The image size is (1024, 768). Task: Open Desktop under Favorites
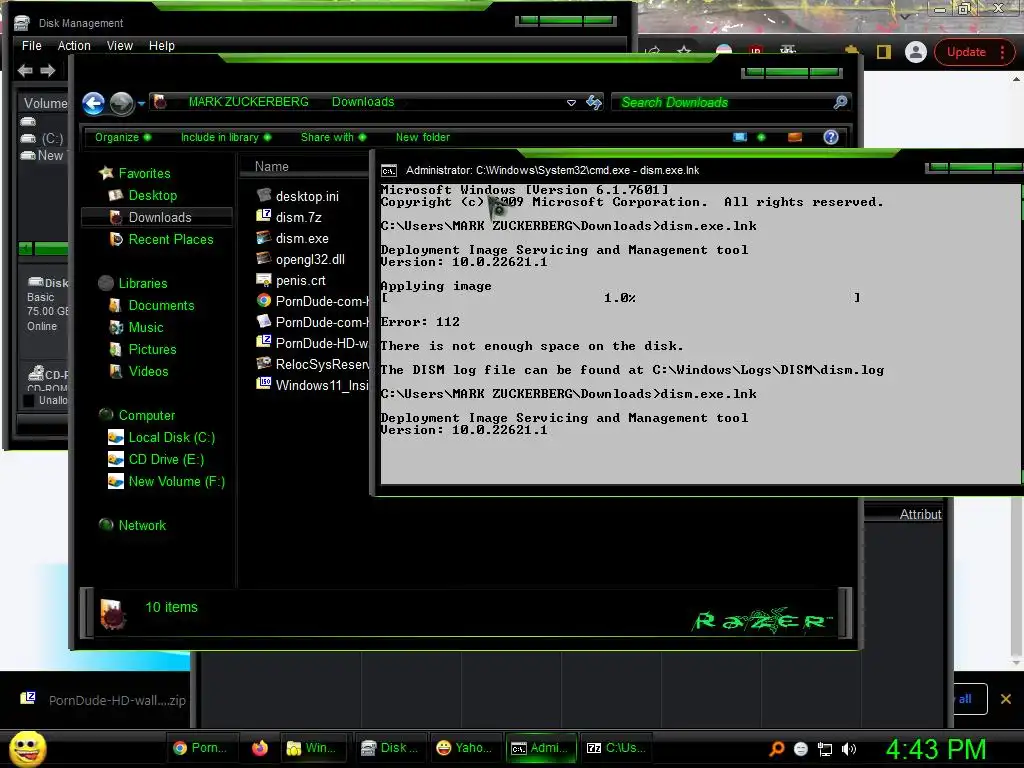pos(152,195)
